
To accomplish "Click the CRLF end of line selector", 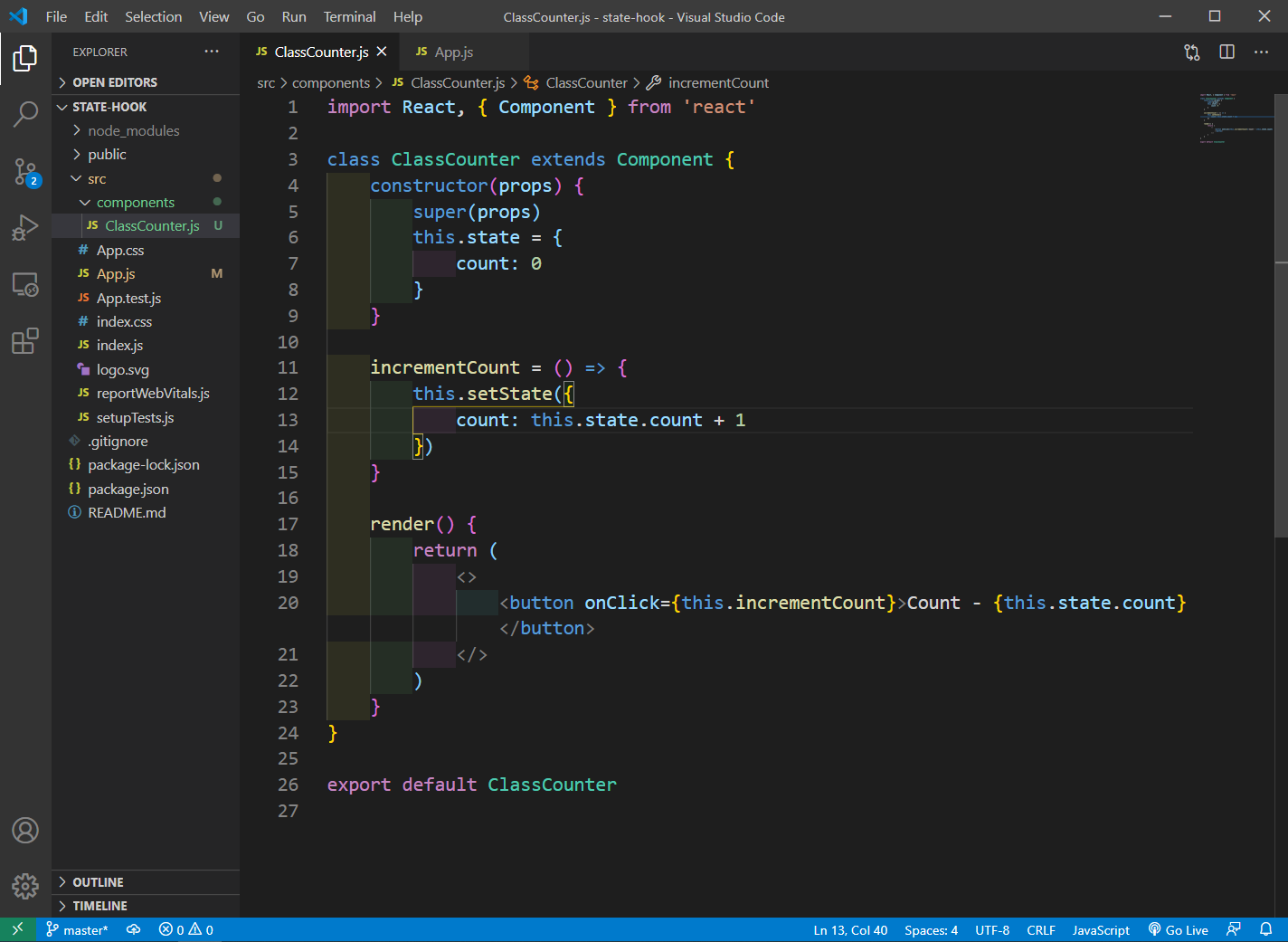I will [x=1041, y=930].
